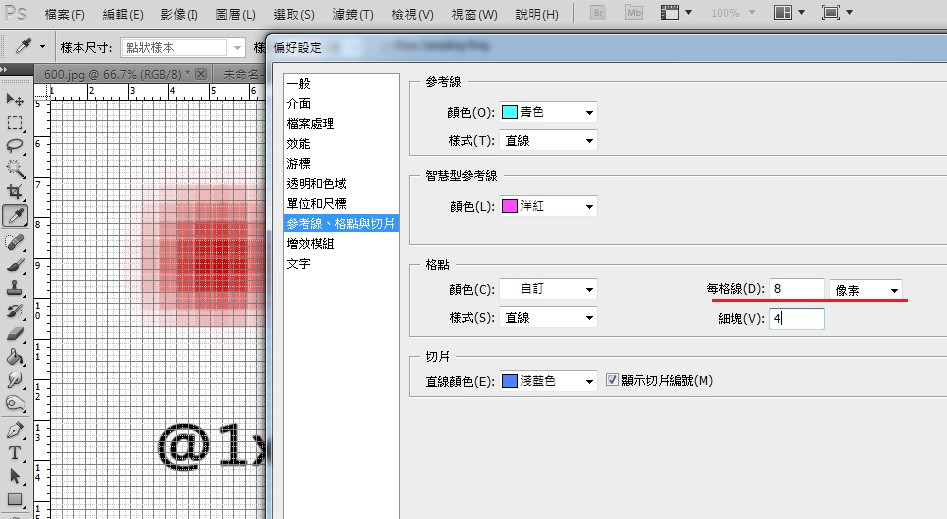Open the 視窗(W) menu
This screenshot has width=947, height=519.
click(475, 15)
